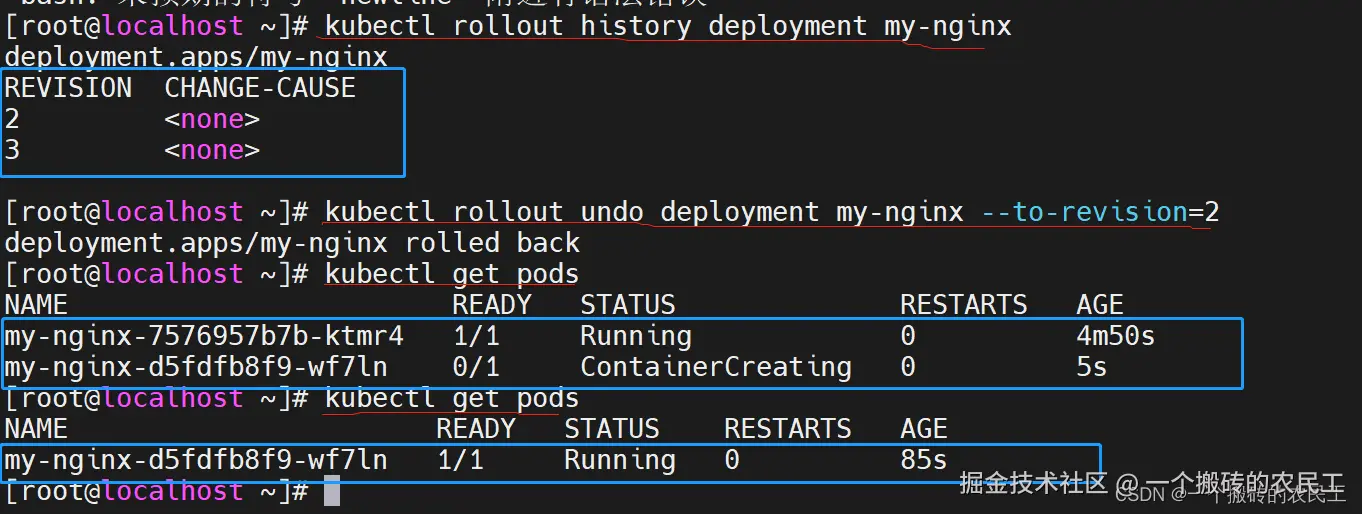Viewport: 1362px width, 514px height.
Task: Click "1/1" in the ktmr4 pod row
Action: click(x=476, y=336)
